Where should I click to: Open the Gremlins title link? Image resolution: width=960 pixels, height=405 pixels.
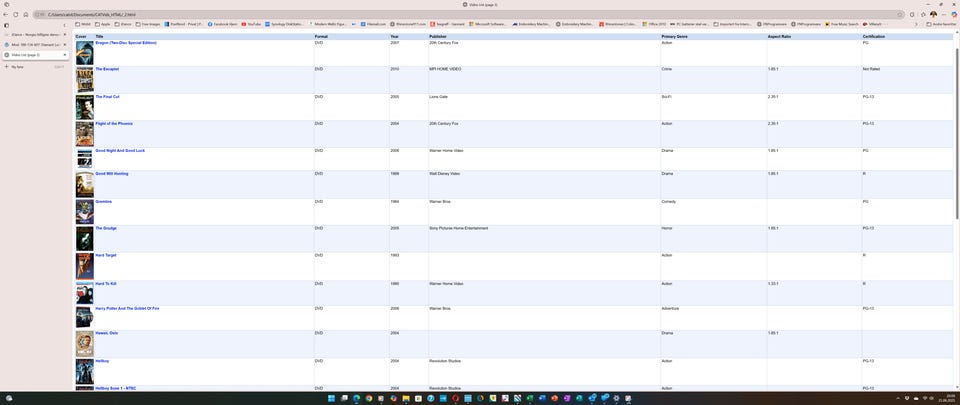[x=103, y=201]
